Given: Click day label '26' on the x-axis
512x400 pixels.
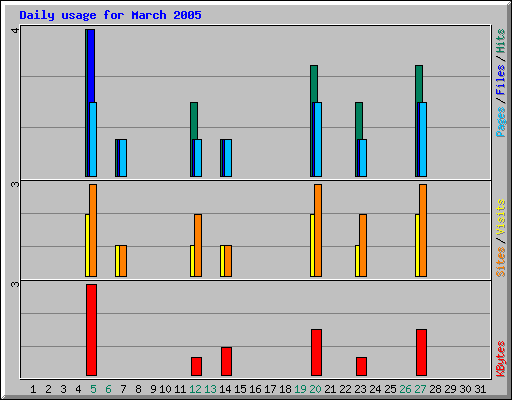Looking at the screenshot, I should [x=405, y=389].
